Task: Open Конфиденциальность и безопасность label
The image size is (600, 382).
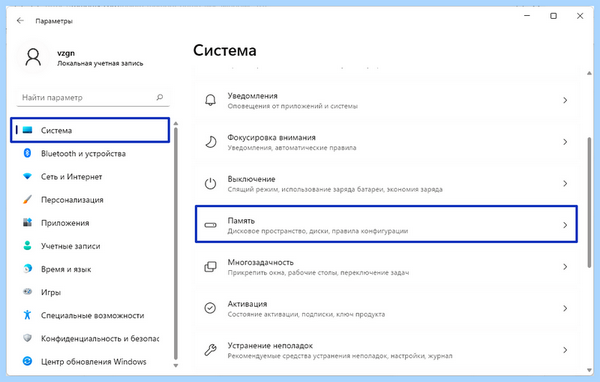Action: tap(100, 338)
